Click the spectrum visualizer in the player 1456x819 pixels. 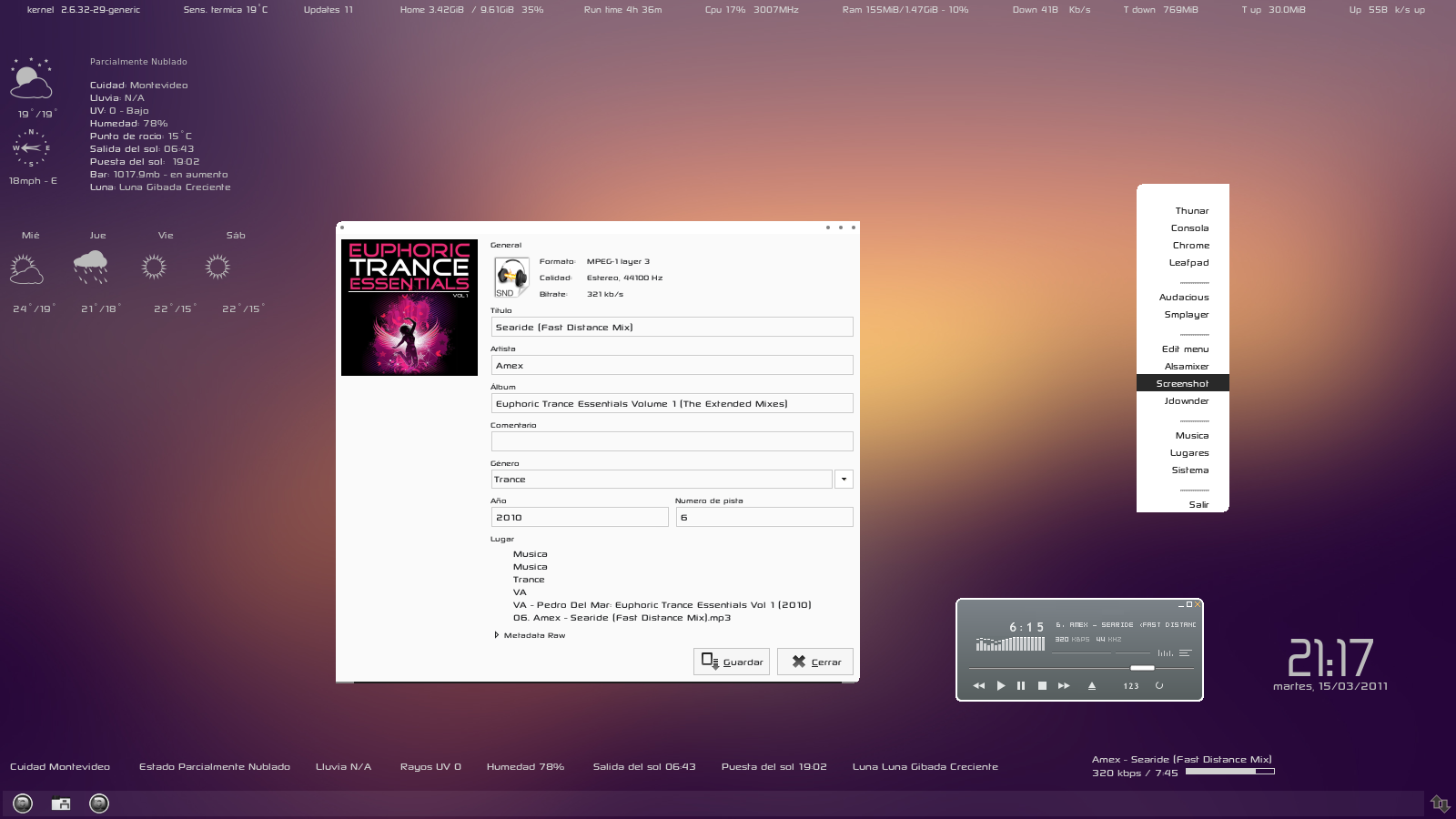tap(1010, 643)
